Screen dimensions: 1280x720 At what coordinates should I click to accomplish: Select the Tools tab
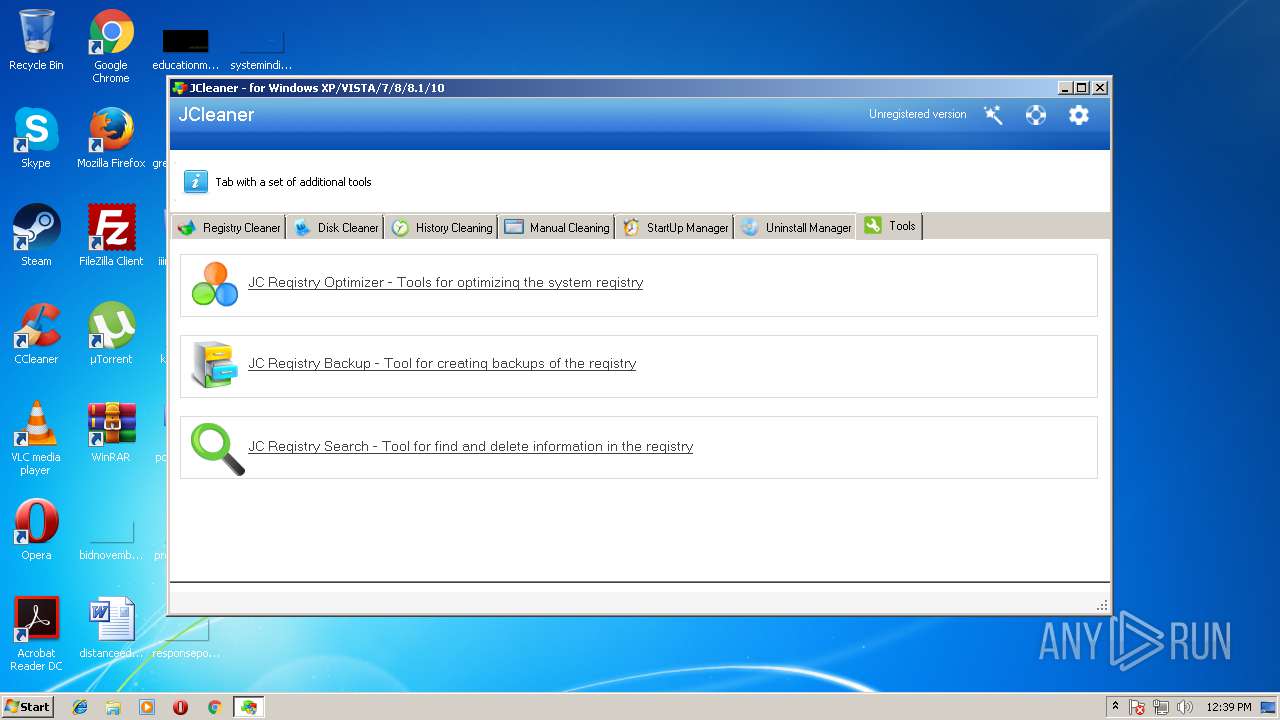click(890, 226)
